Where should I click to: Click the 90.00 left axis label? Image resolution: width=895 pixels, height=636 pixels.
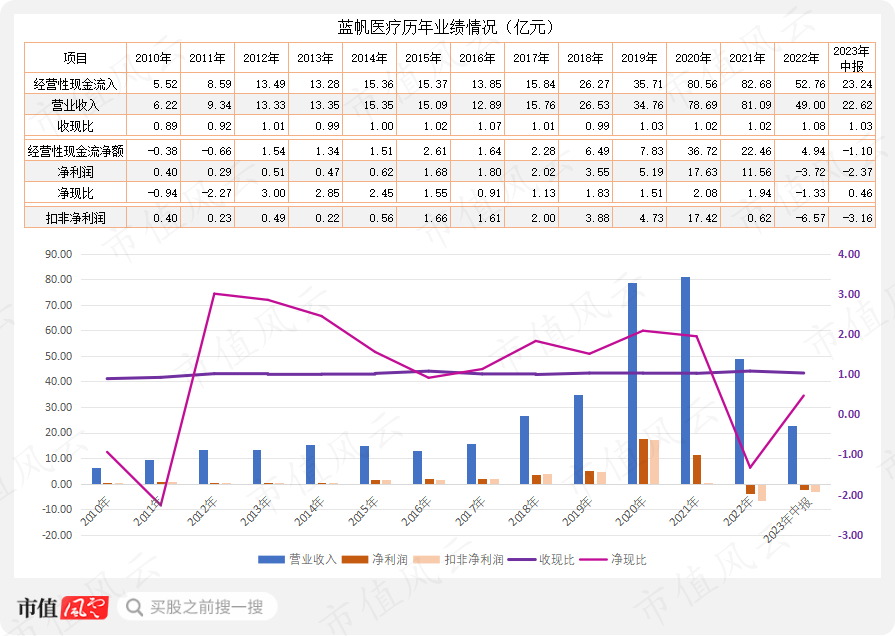(59, 254)
